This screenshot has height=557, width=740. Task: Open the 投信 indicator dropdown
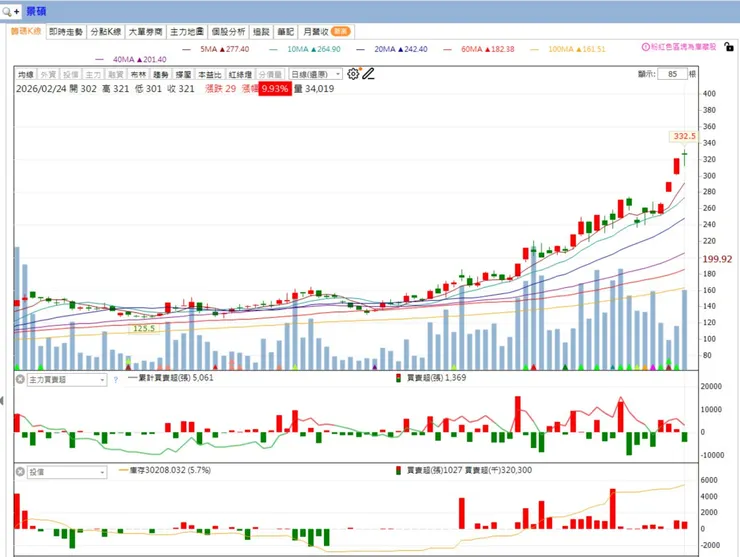tap(67, 472)
